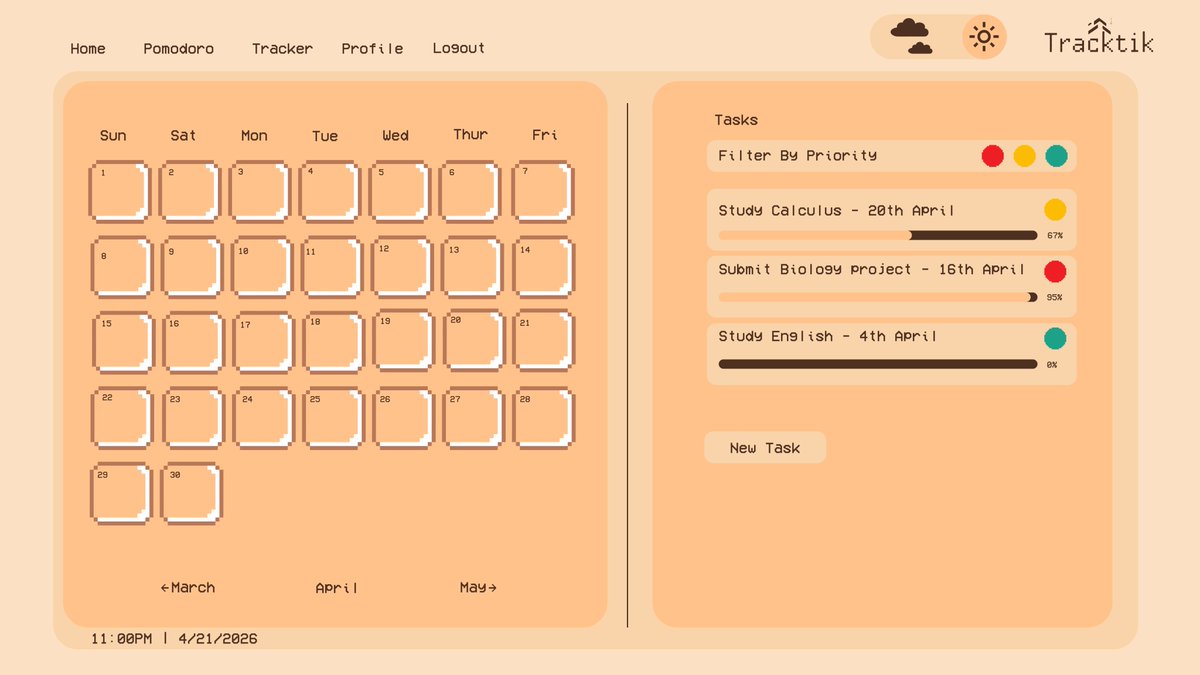Click the Filter By Priority label
Image resolution: width=1200 pixels, height=675 pixels.
click(x=797, y=156)
